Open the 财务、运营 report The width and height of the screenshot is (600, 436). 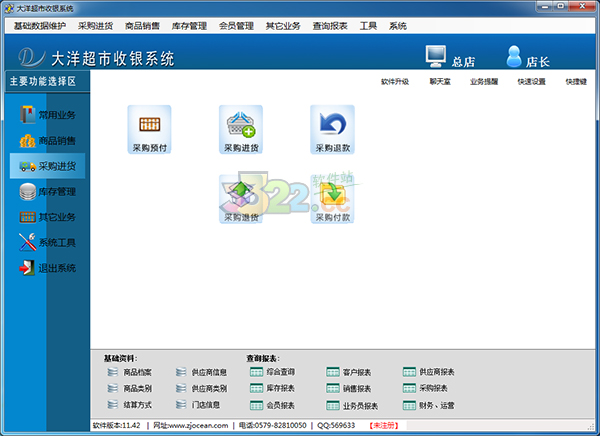coord(429,405)
